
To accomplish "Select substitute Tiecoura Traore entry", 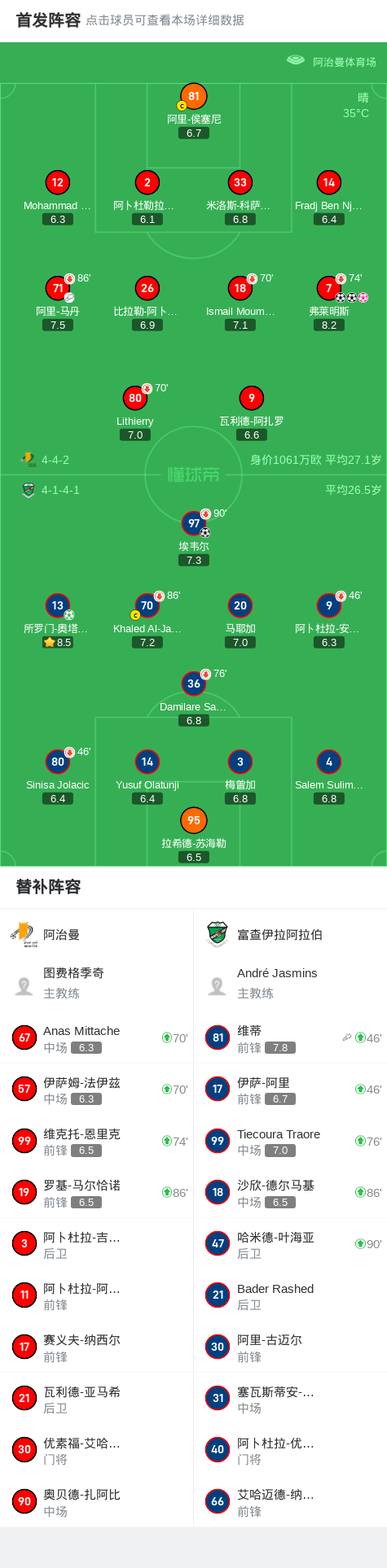I will click(x=290, y=1141).
